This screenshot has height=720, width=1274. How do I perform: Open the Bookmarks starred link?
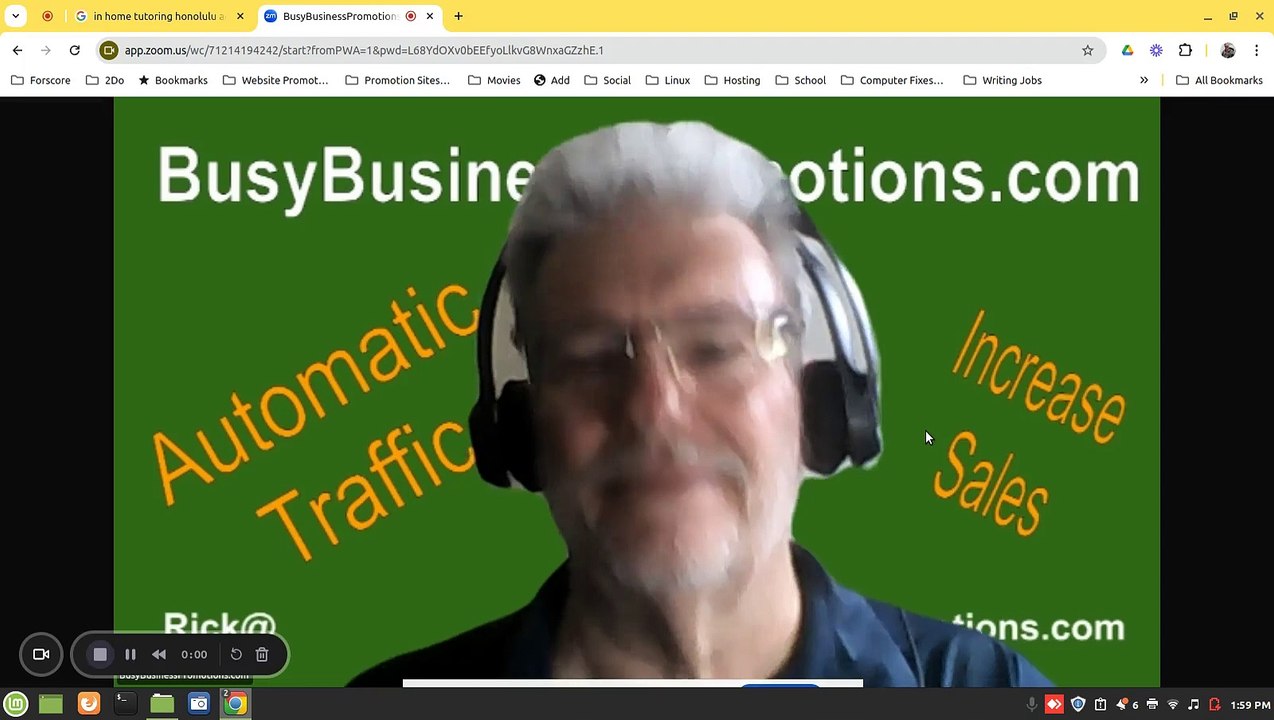pyautogui.click(x=173, y=80)
